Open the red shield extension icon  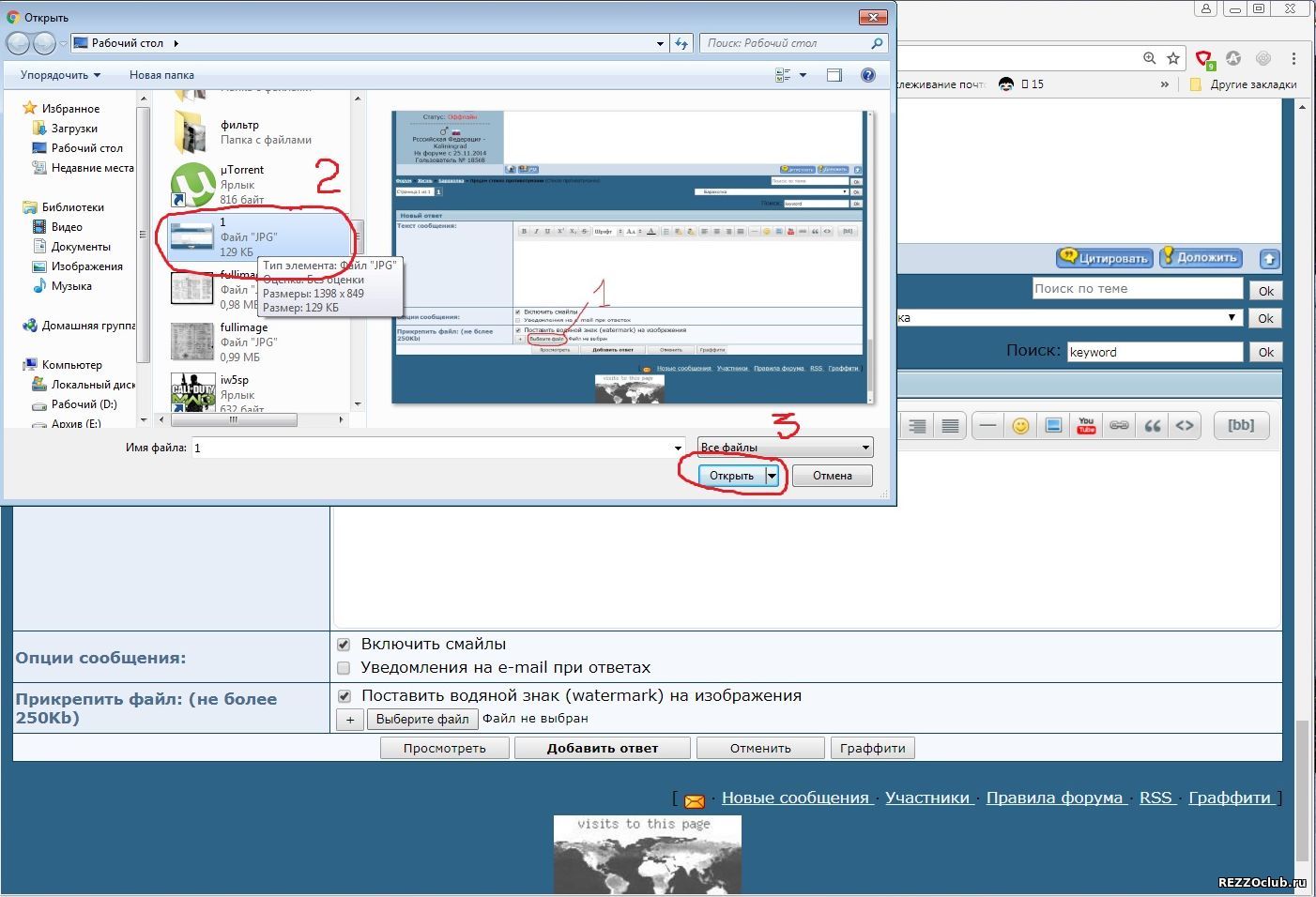(x=1205, y=59)
